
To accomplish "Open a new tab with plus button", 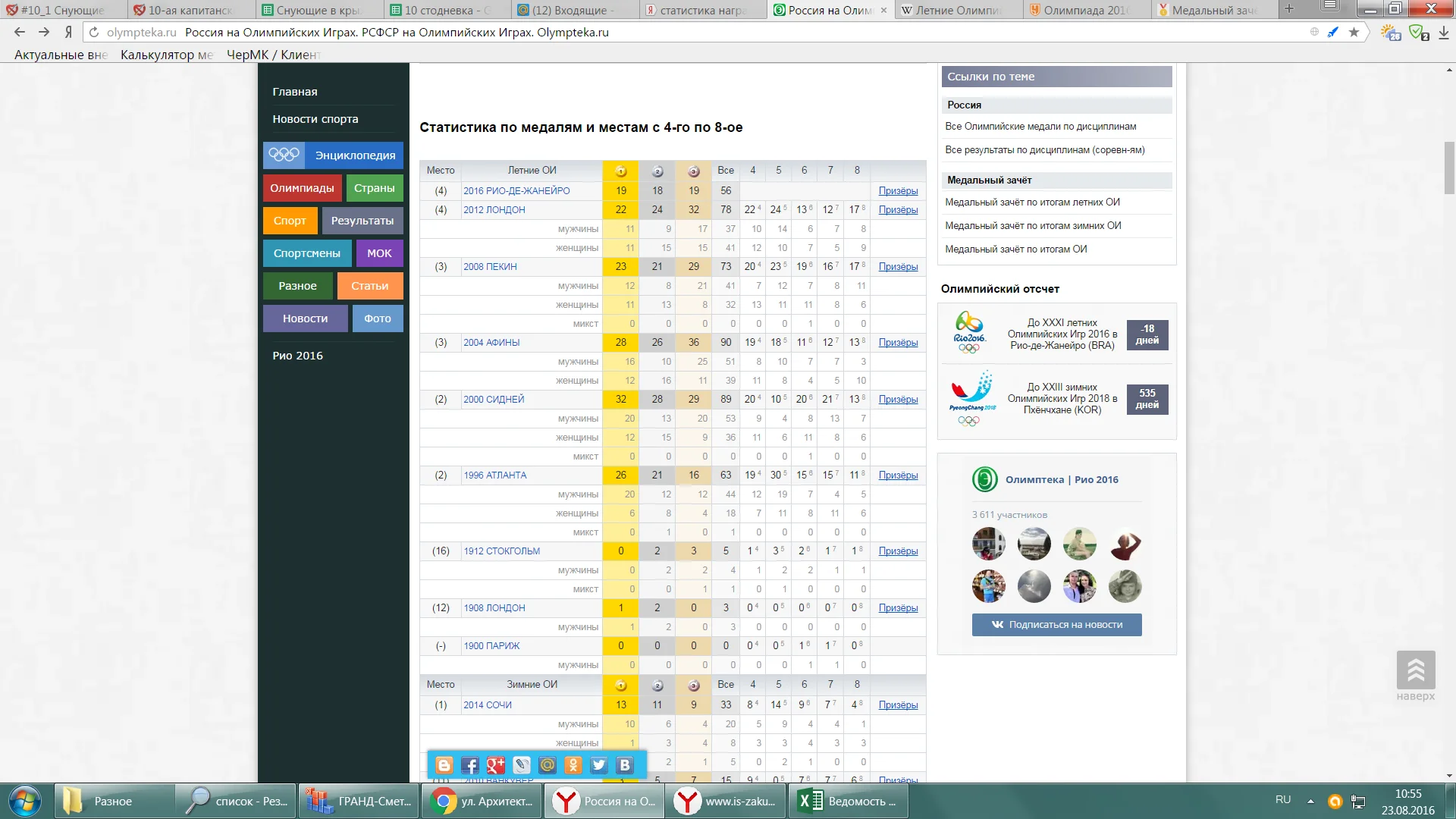I will (x=1289, y=9).
